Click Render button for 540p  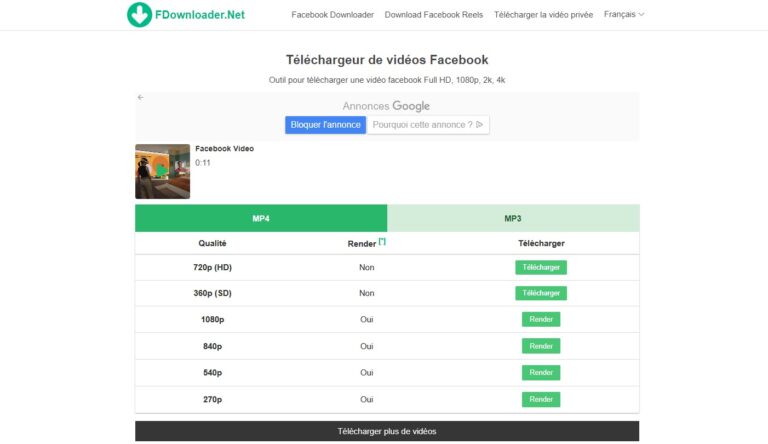point(541,372)
